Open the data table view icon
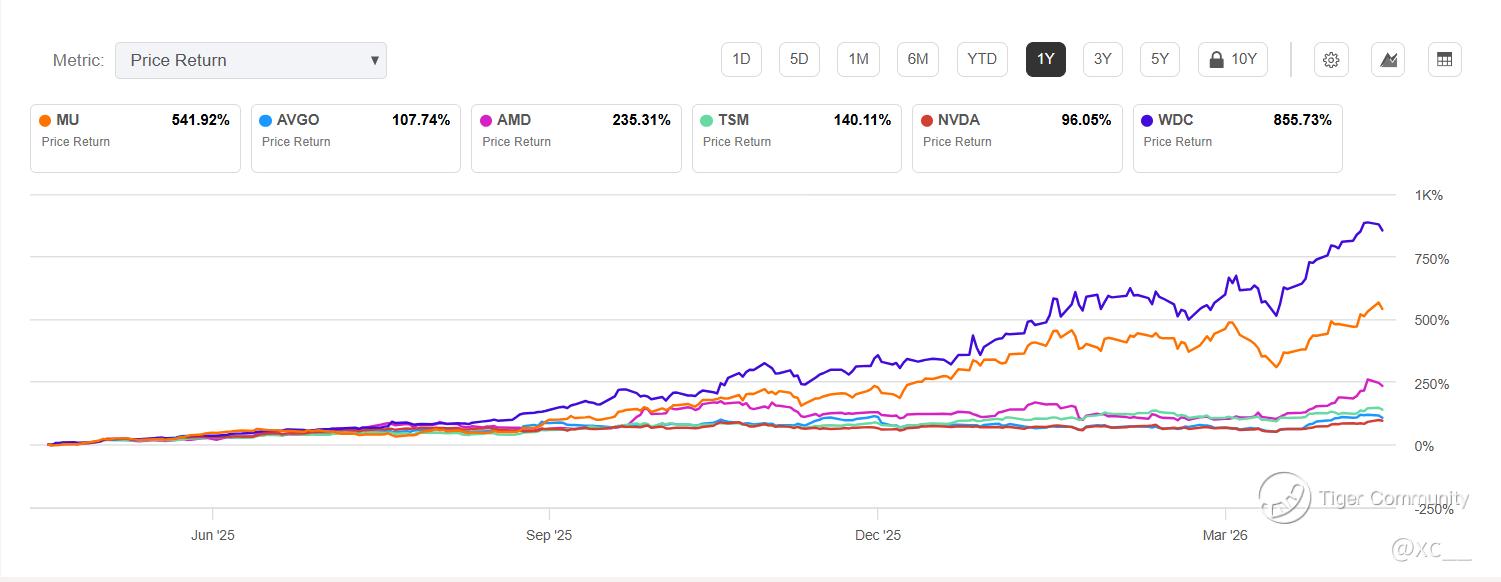The height and width of the screenshot is (582, 1501). coord(1444,60)
